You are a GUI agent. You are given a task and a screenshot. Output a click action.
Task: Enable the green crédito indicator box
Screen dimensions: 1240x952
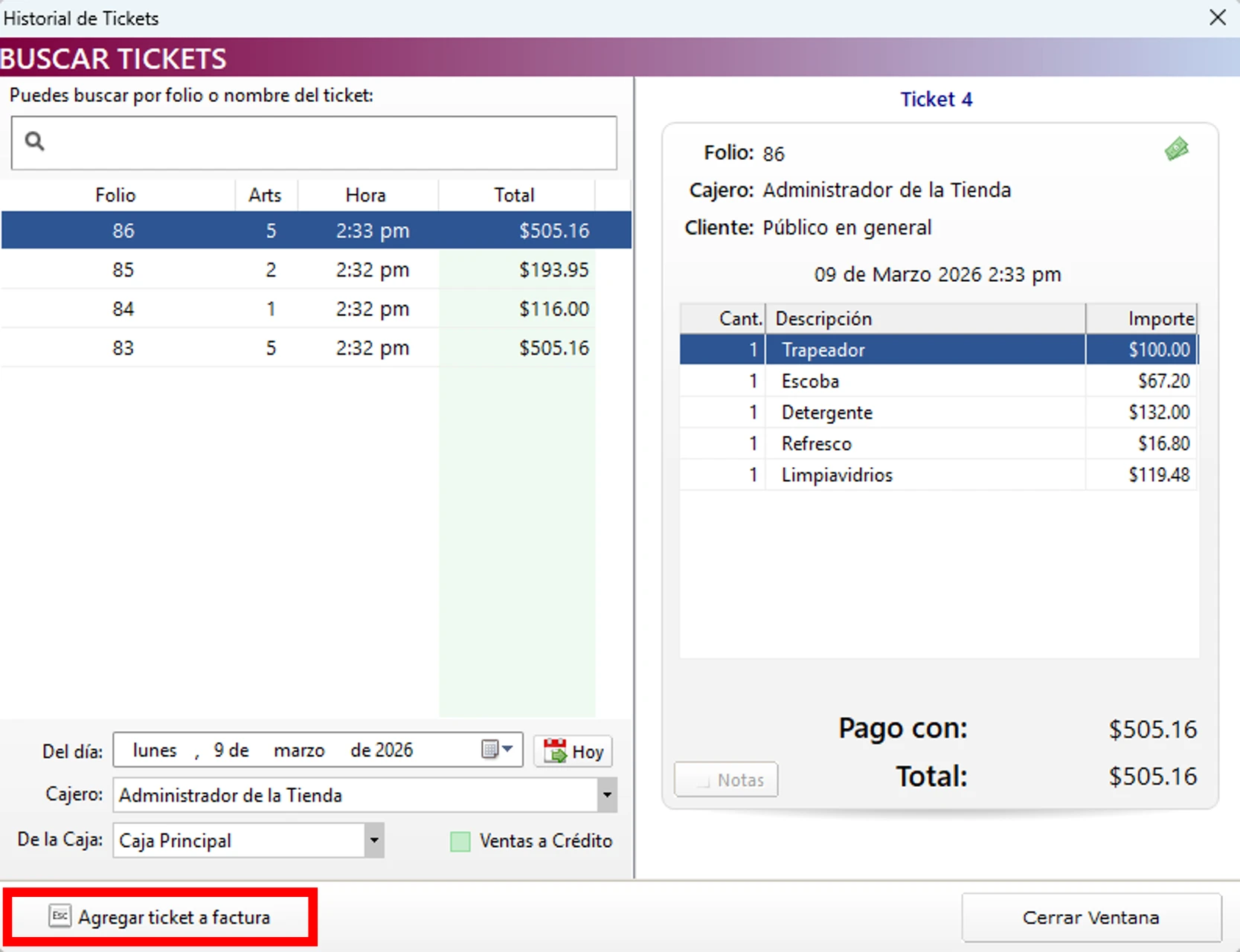[x=460, y=841]
